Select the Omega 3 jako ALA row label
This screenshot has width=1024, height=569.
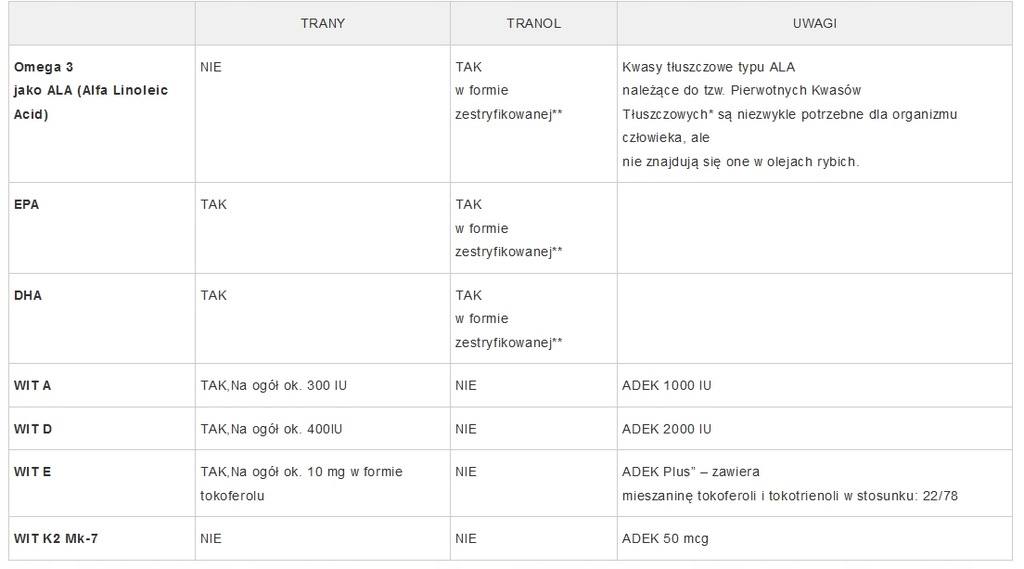tap(91, 91)
